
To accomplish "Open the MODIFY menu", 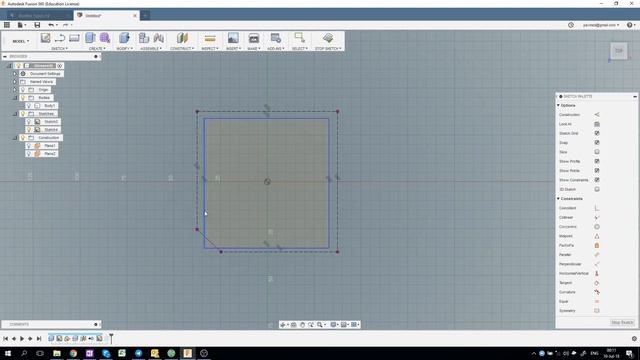I will coord(124,49).
